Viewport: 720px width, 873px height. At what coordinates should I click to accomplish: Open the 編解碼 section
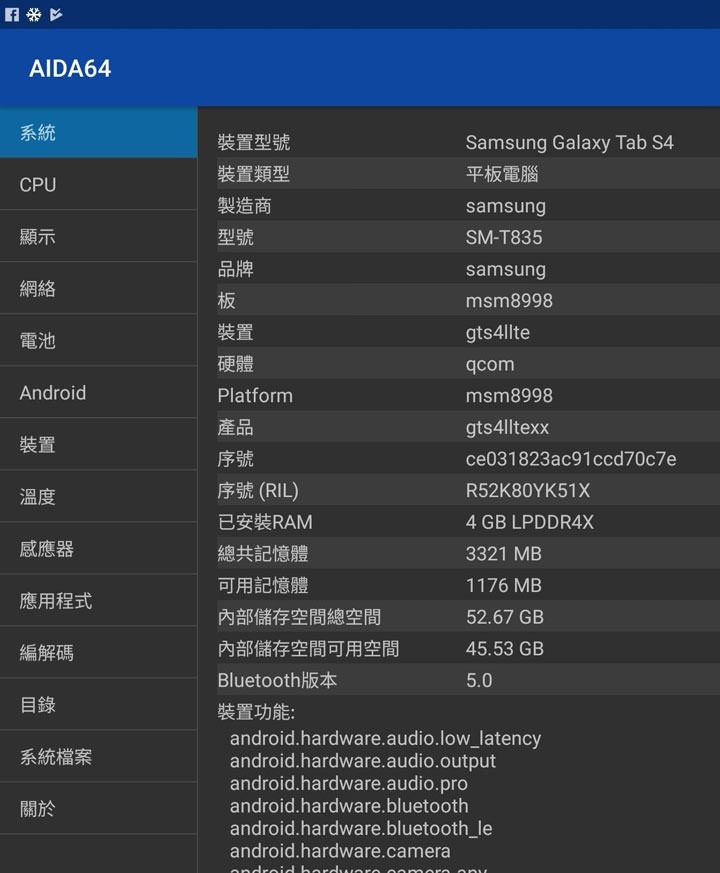(99, 653)
